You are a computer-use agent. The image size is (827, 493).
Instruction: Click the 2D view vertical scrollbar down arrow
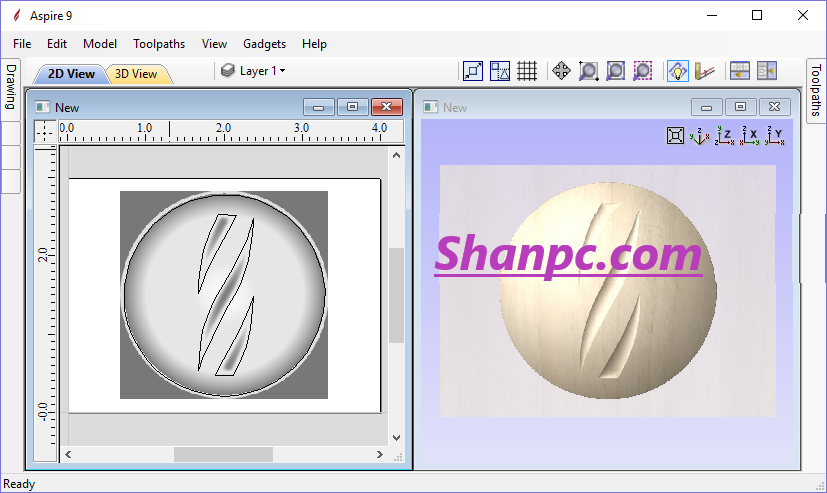coord(396,437)
